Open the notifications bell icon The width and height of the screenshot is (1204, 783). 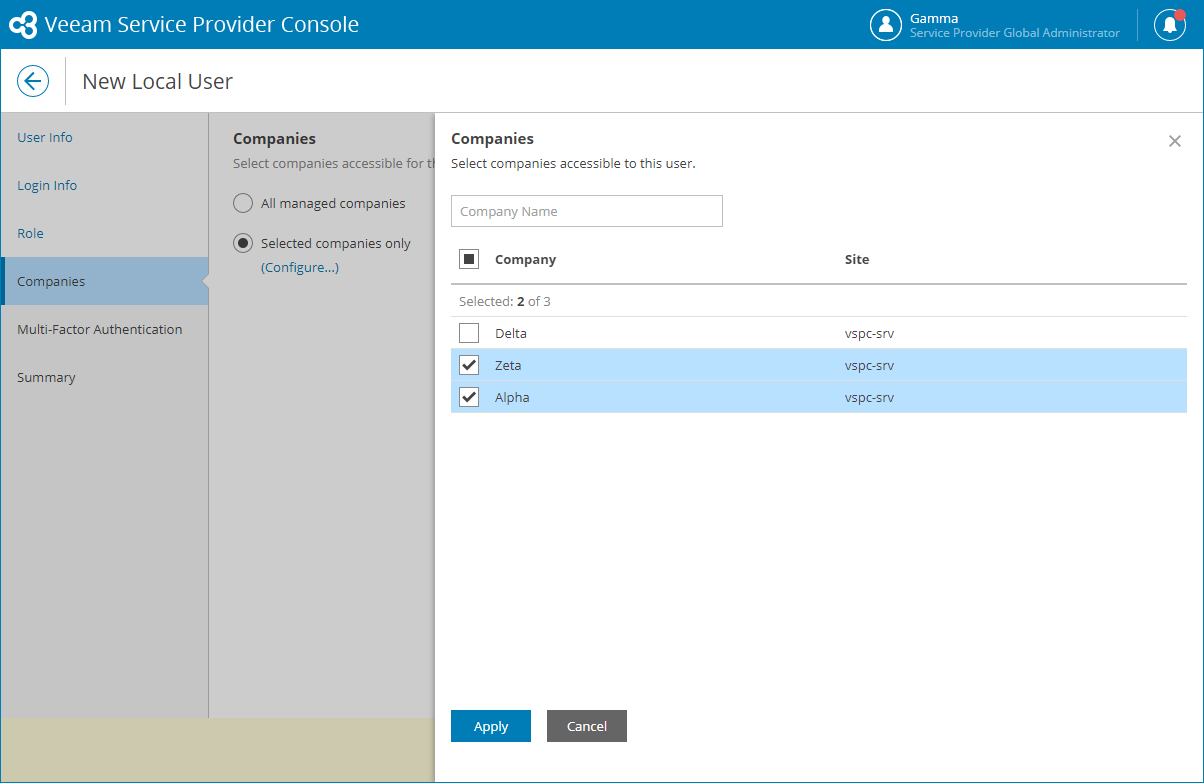click(x=1169, y=25)
